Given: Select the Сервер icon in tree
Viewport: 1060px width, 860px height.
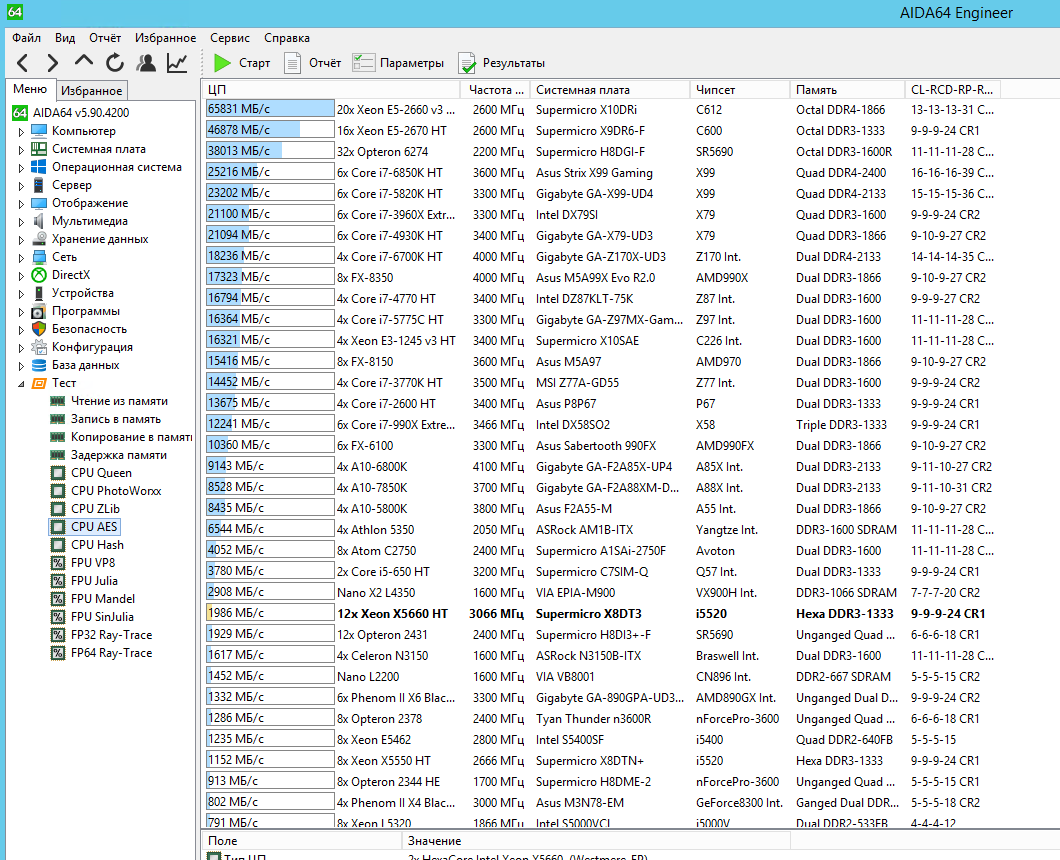Looking at the screenshot, I should [39, 185].
